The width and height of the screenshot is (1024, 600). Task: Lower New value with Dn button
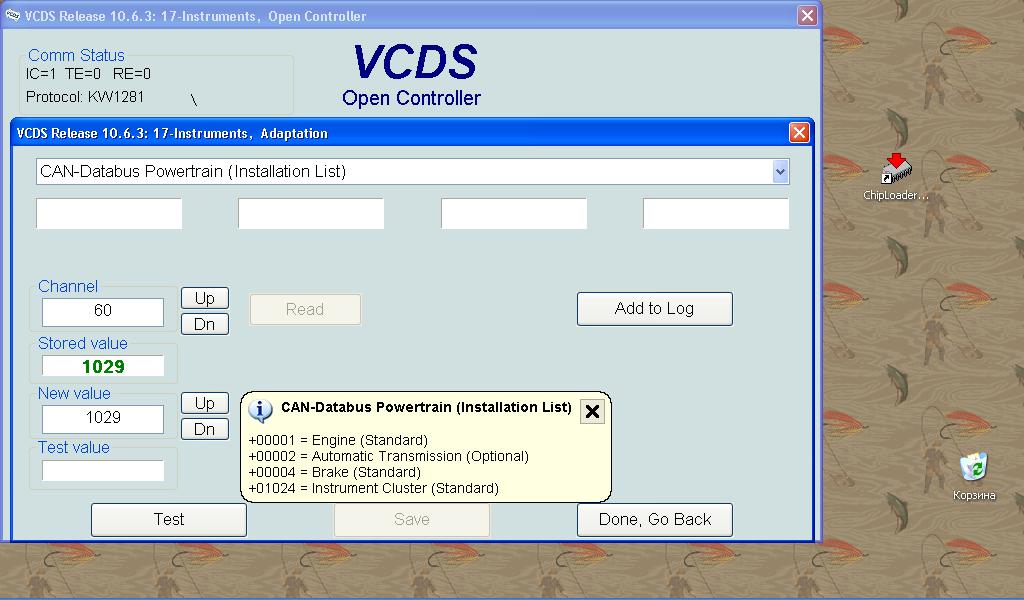tap(205, 429)
